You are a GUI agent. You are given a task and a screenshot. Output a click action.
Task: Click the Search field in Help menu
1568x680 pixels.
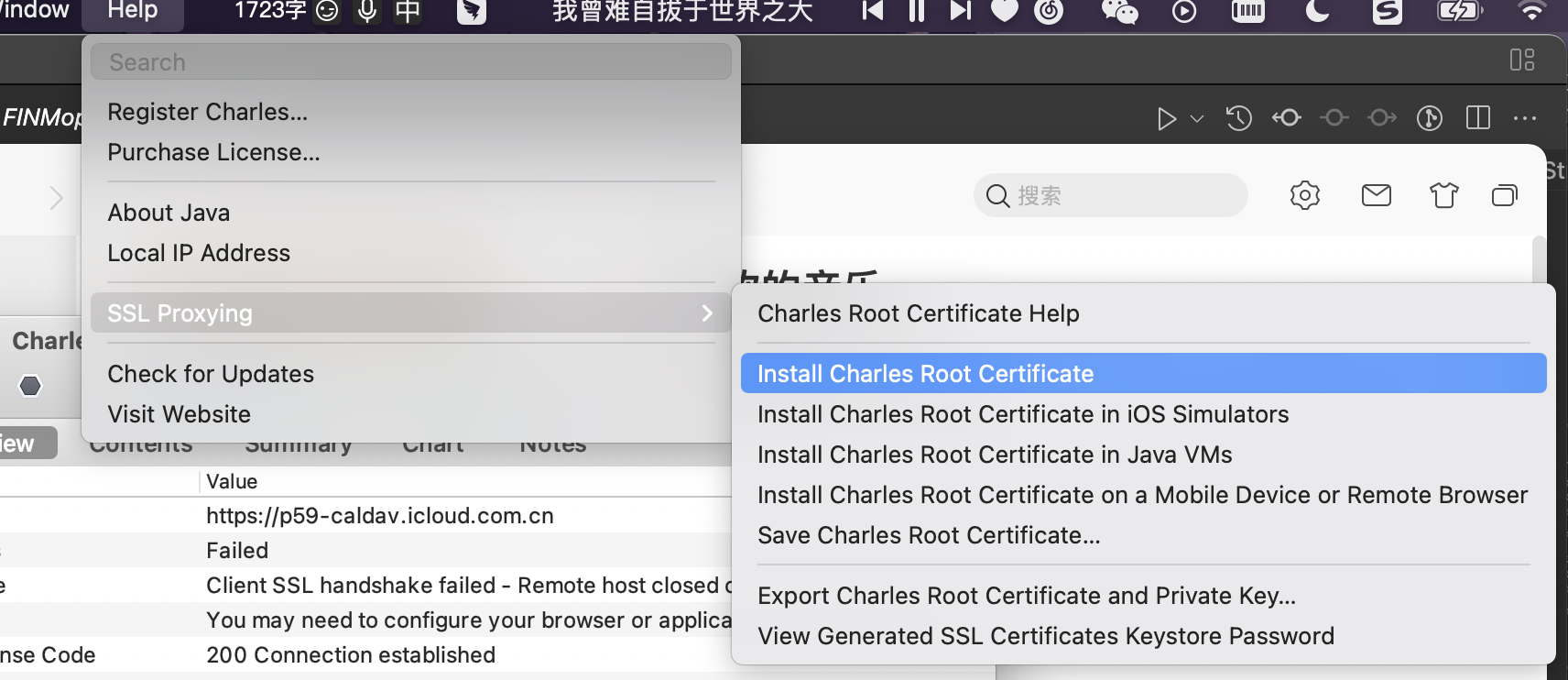(411, 61)
